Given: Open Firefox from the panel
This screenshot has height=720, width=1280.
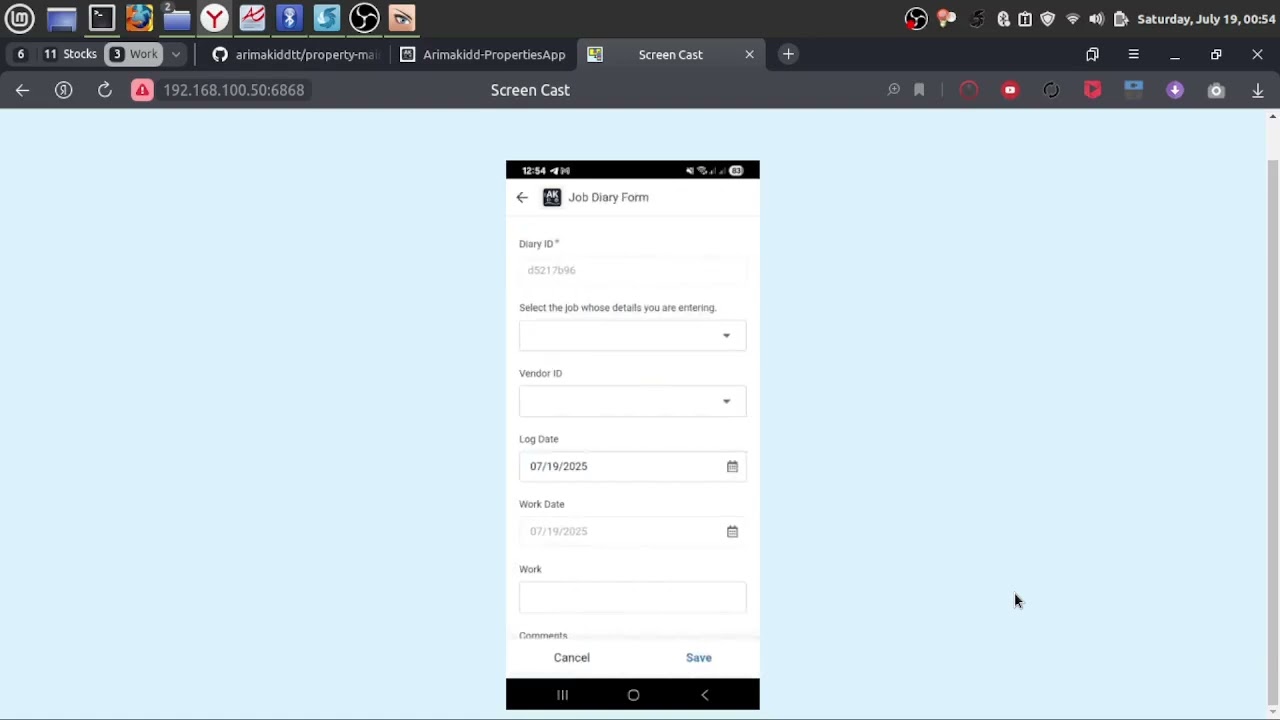Looking at the screenshot, I should pyautogui.click(x=139, y=18).
